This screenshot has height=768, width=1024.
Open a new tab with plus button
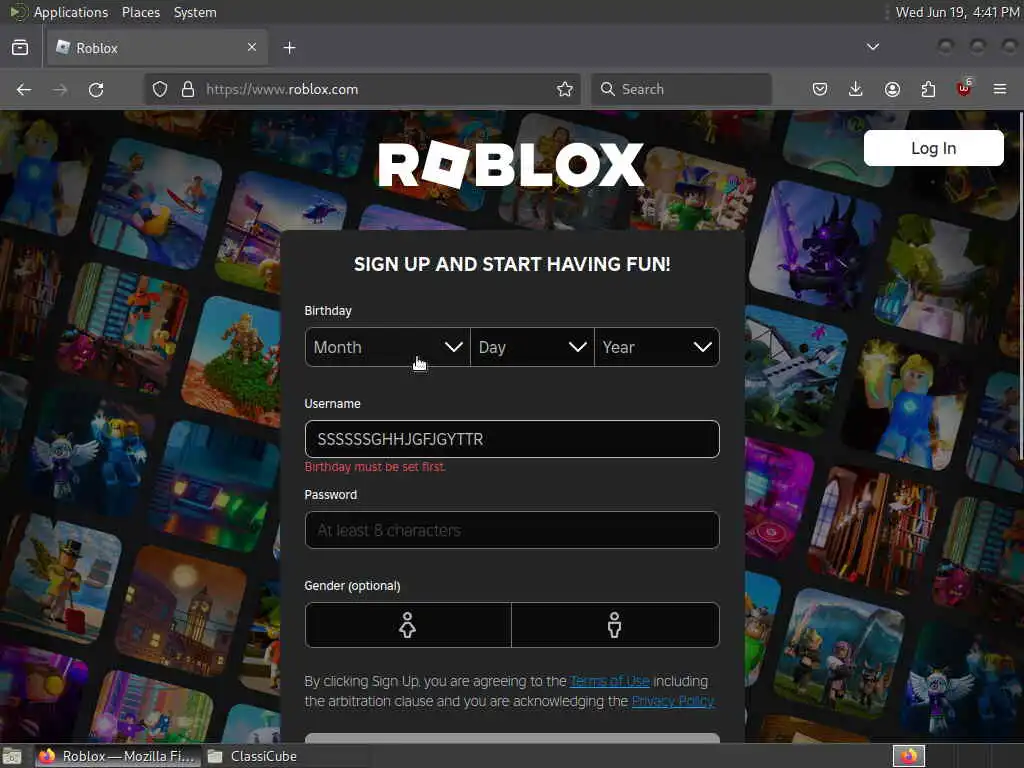(289, 48)
